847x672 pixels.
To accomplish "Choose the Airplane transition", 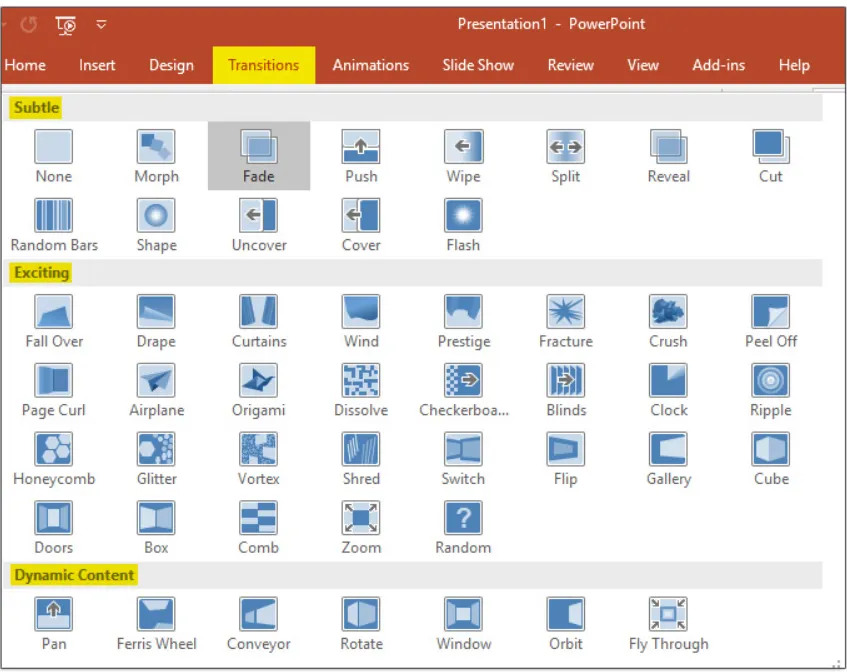I will 156,382.
